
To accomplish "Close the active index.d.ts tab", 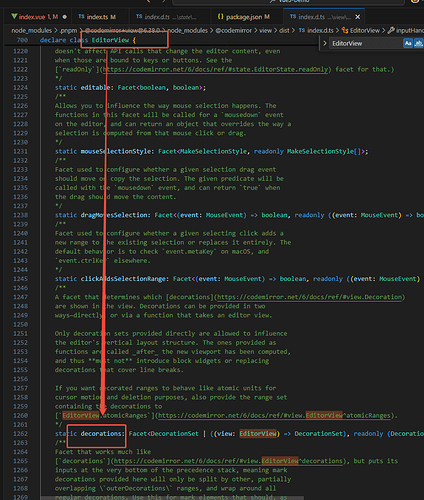I will click(x=358, y=17).
